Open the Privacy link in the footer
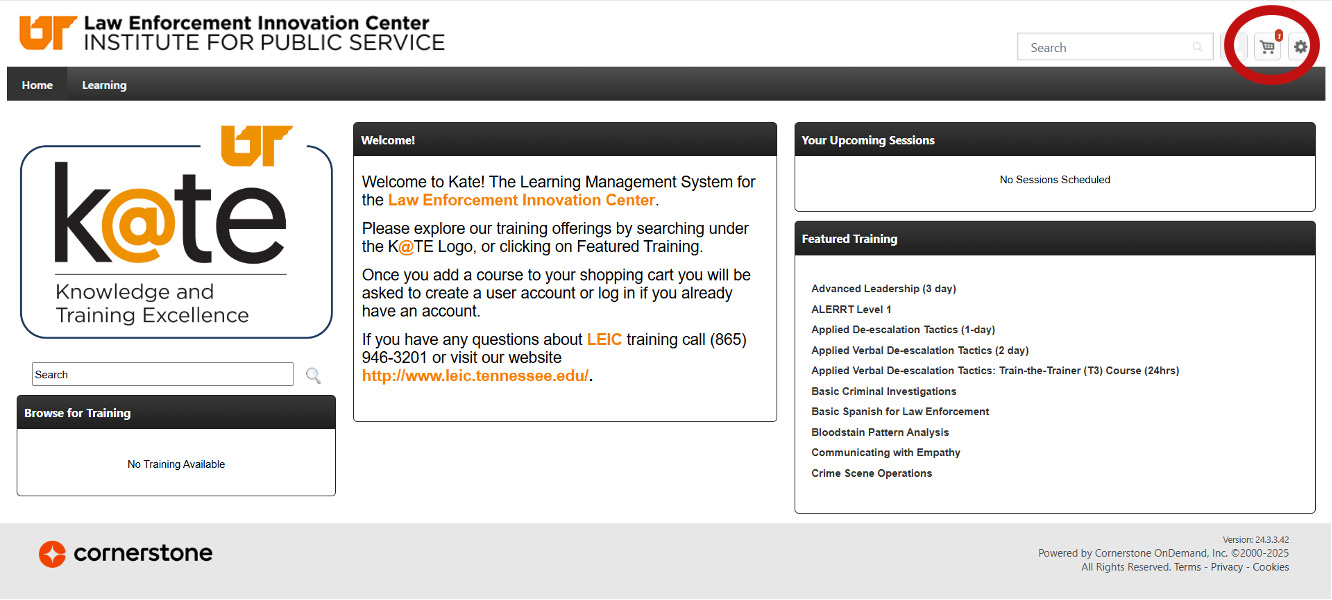Image resolution: width=1332 pixels, height=600 pixels. tap(1227, 567)
